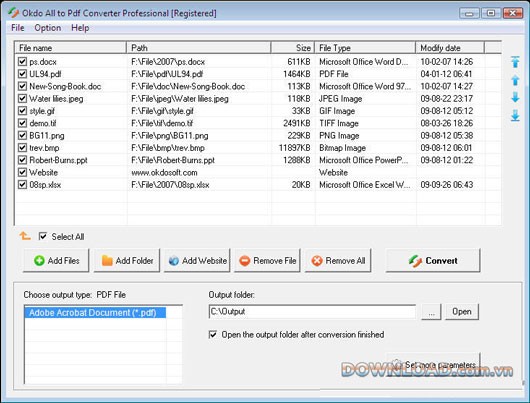530x403 pixels.
Task: Move selected file up one position
Action: [x=515, y=80]
